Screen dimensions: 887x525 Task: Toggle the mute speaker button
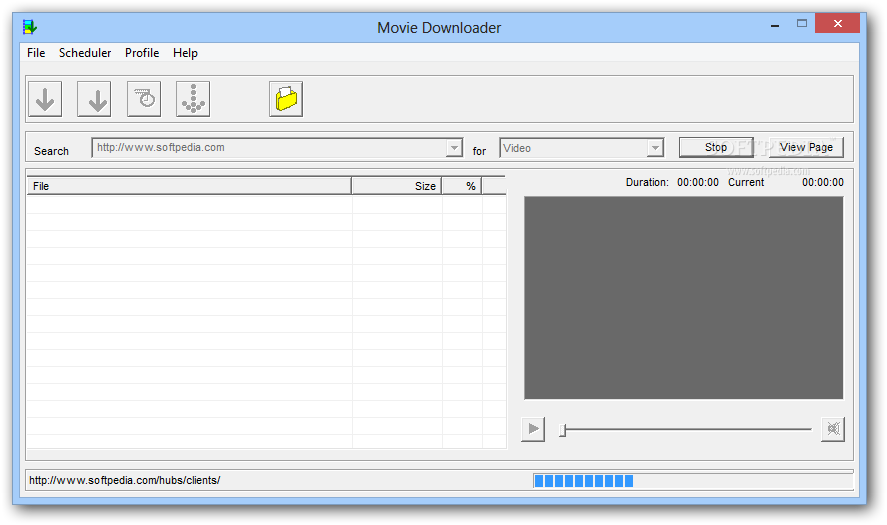click(833, 429)
